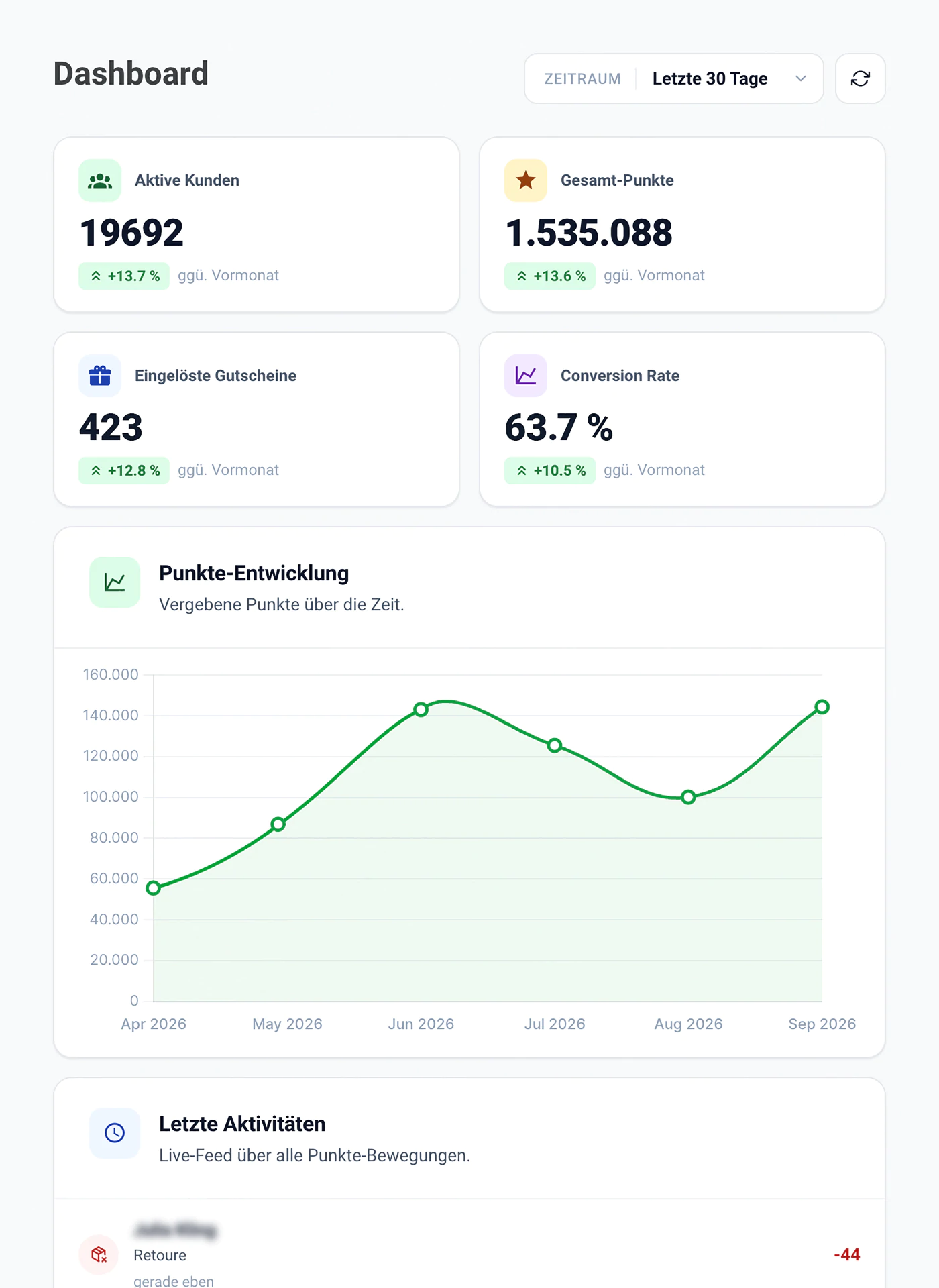
Task: Click the 1.535.088 total points value
Action: 589,233
